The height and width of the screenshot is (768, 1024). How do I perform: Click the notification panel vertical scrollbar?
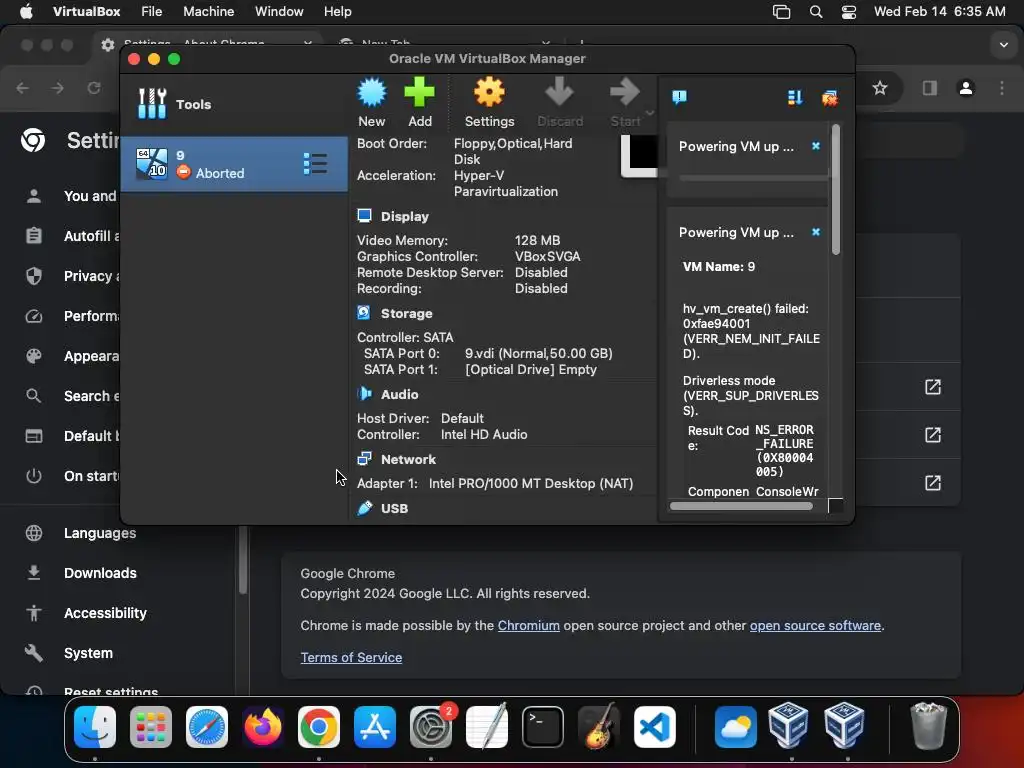tap(836, 189)
